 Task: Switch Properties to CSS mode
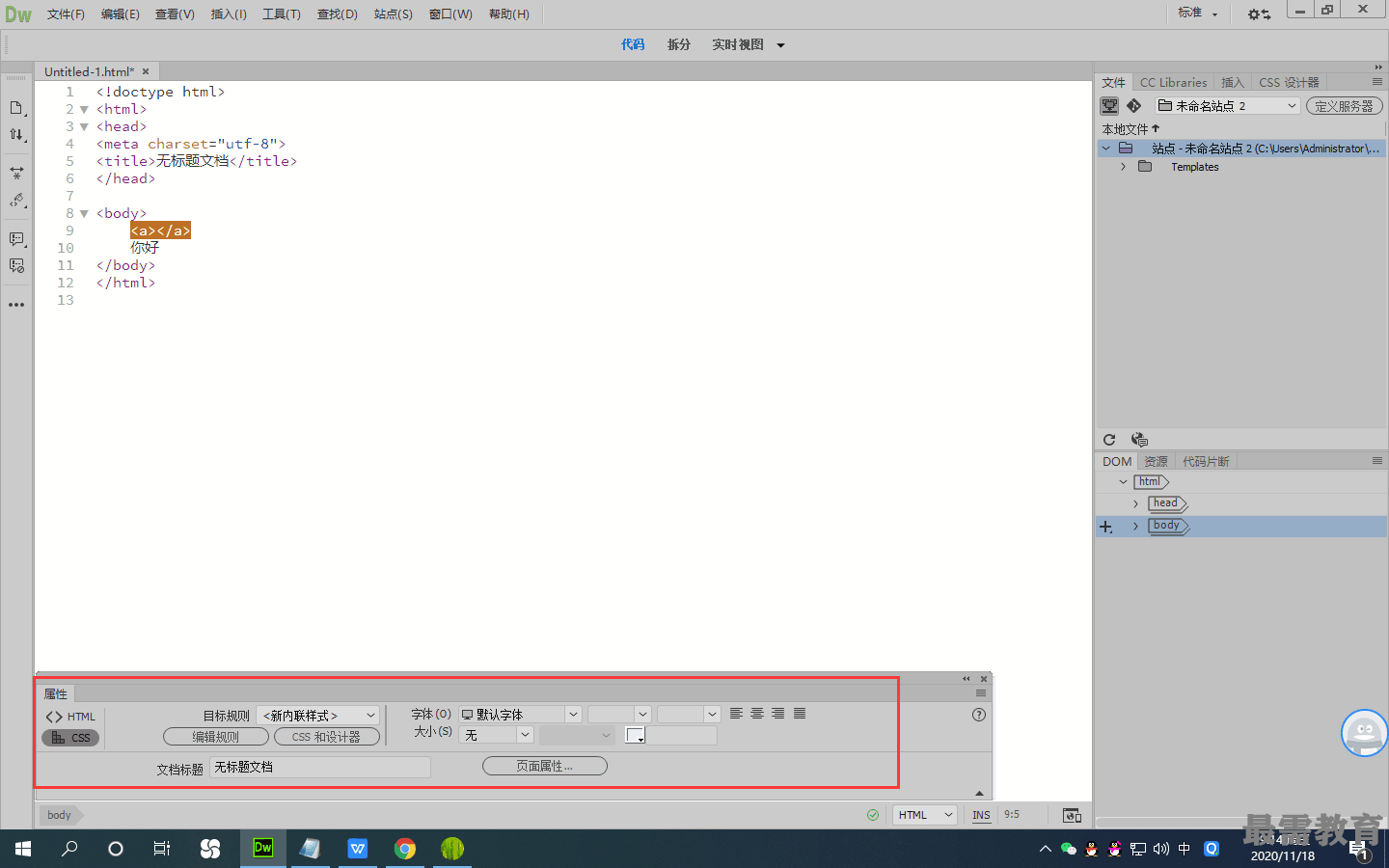70,738
